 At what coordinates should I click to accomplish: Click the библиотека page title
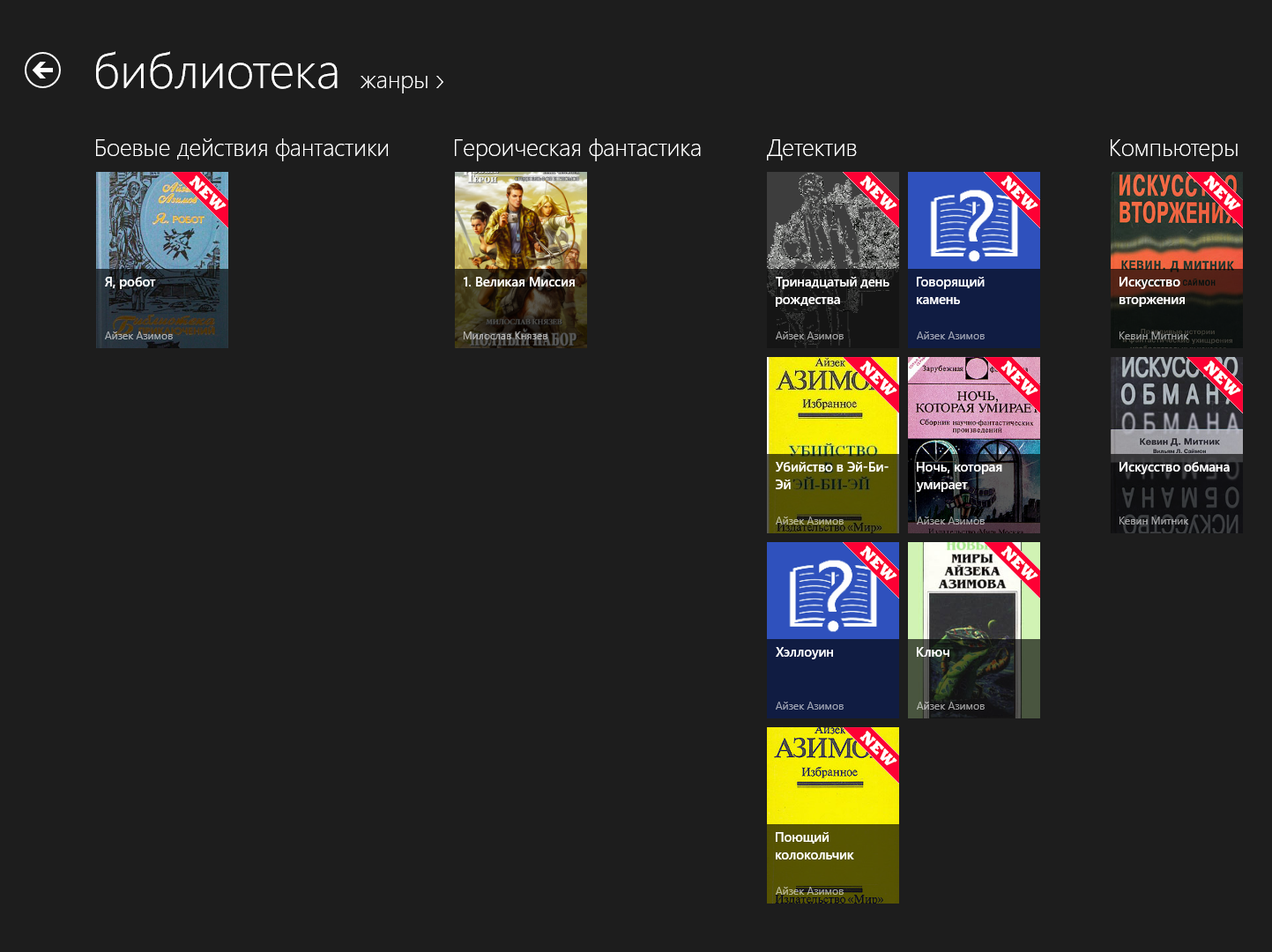click(x=217, y=72)
